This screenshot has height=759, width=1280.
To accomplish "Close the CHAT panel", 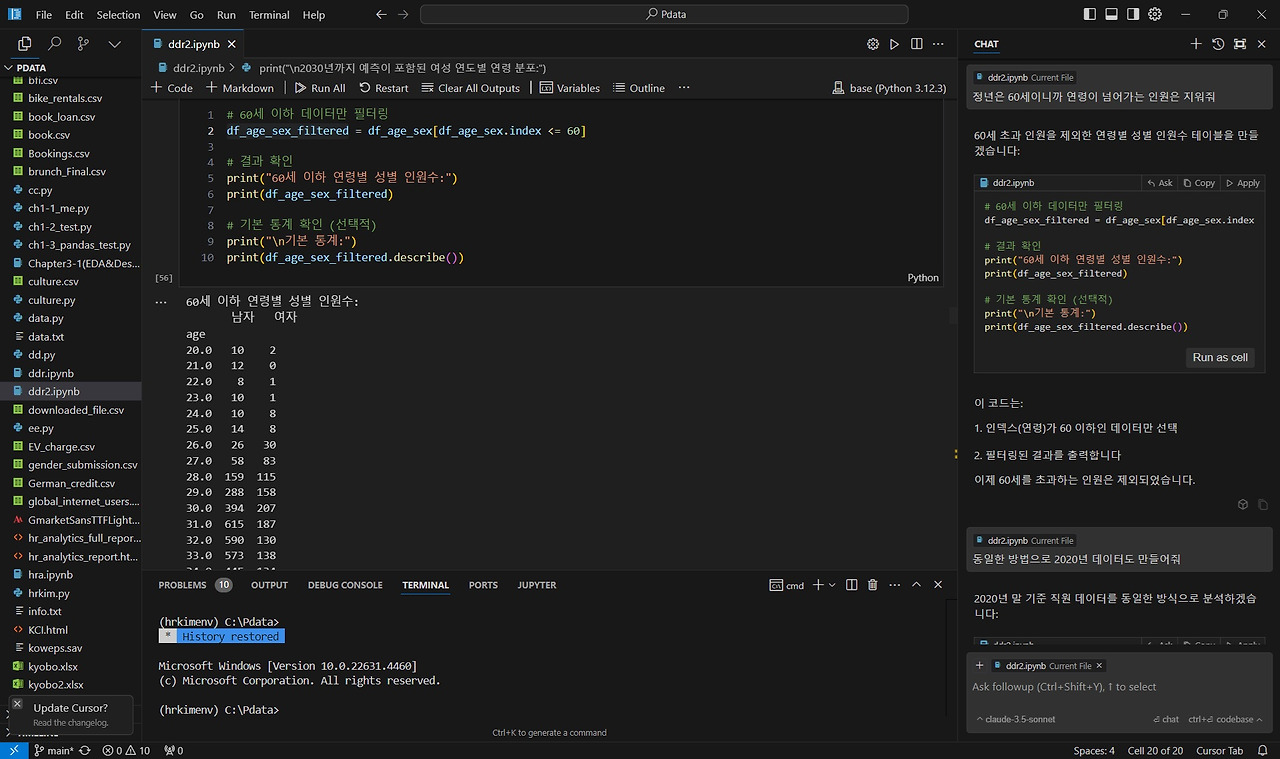I will [x=1262, y=44].
